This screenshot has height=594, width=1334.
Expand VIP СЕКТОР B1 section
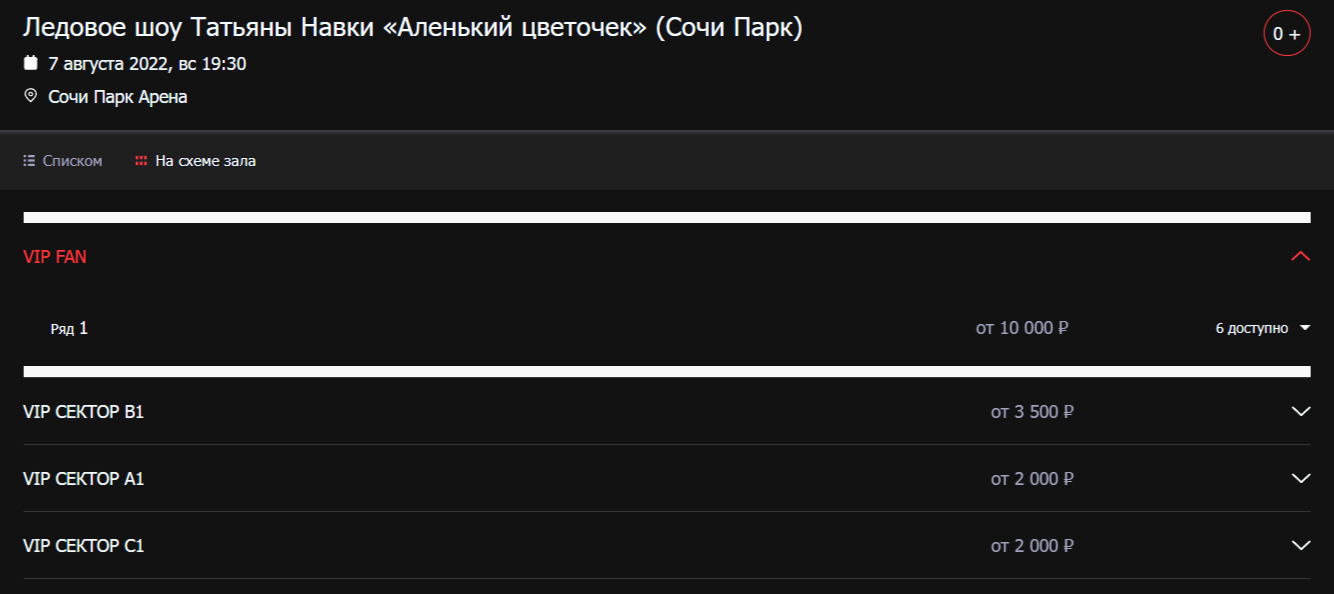(1300, 411)
